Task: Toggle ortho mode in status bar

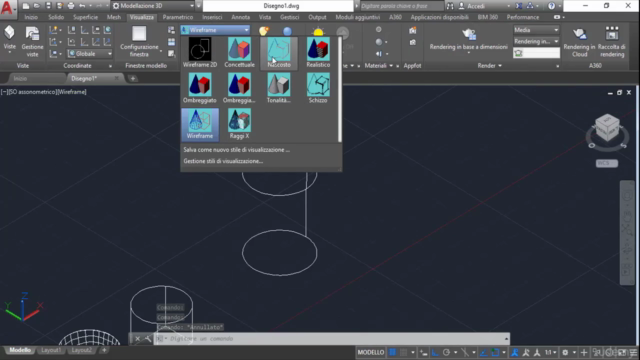Action: (435, 352)
